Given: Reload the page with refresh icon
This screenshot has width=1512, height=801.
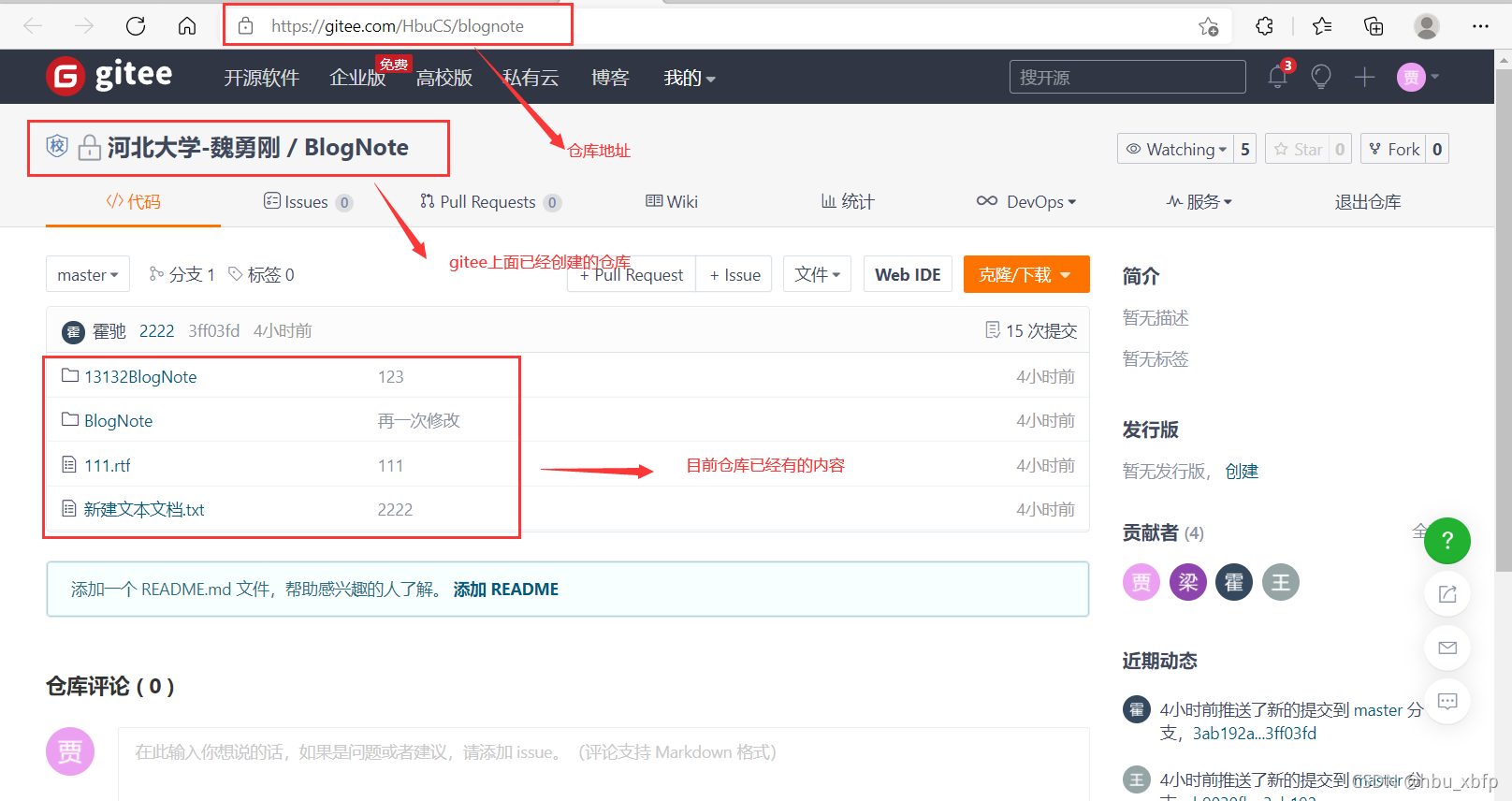Looking at the screenshot, I should [x=136, y=26].
